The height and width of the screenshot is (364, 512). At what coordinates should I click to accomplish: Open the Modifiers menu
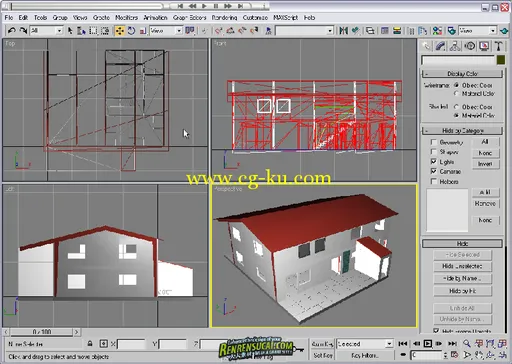pos(126,18)
